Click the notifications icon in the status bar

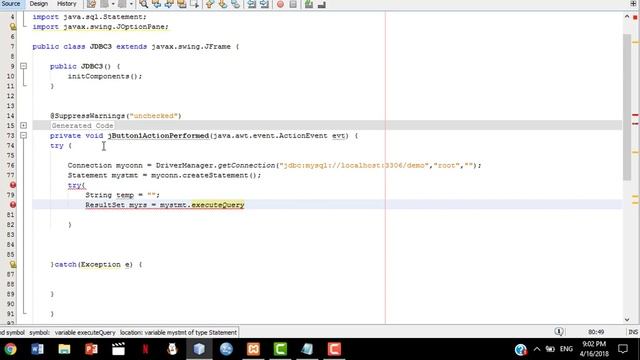click(x=559, y=332)
